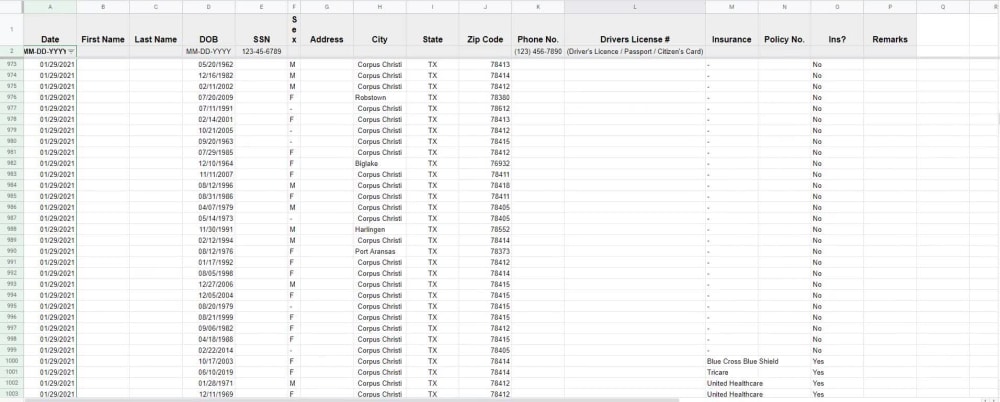Select zip code cell 78373
The width and height of the screenshot is (1000, 402).
tap(485, 251)
